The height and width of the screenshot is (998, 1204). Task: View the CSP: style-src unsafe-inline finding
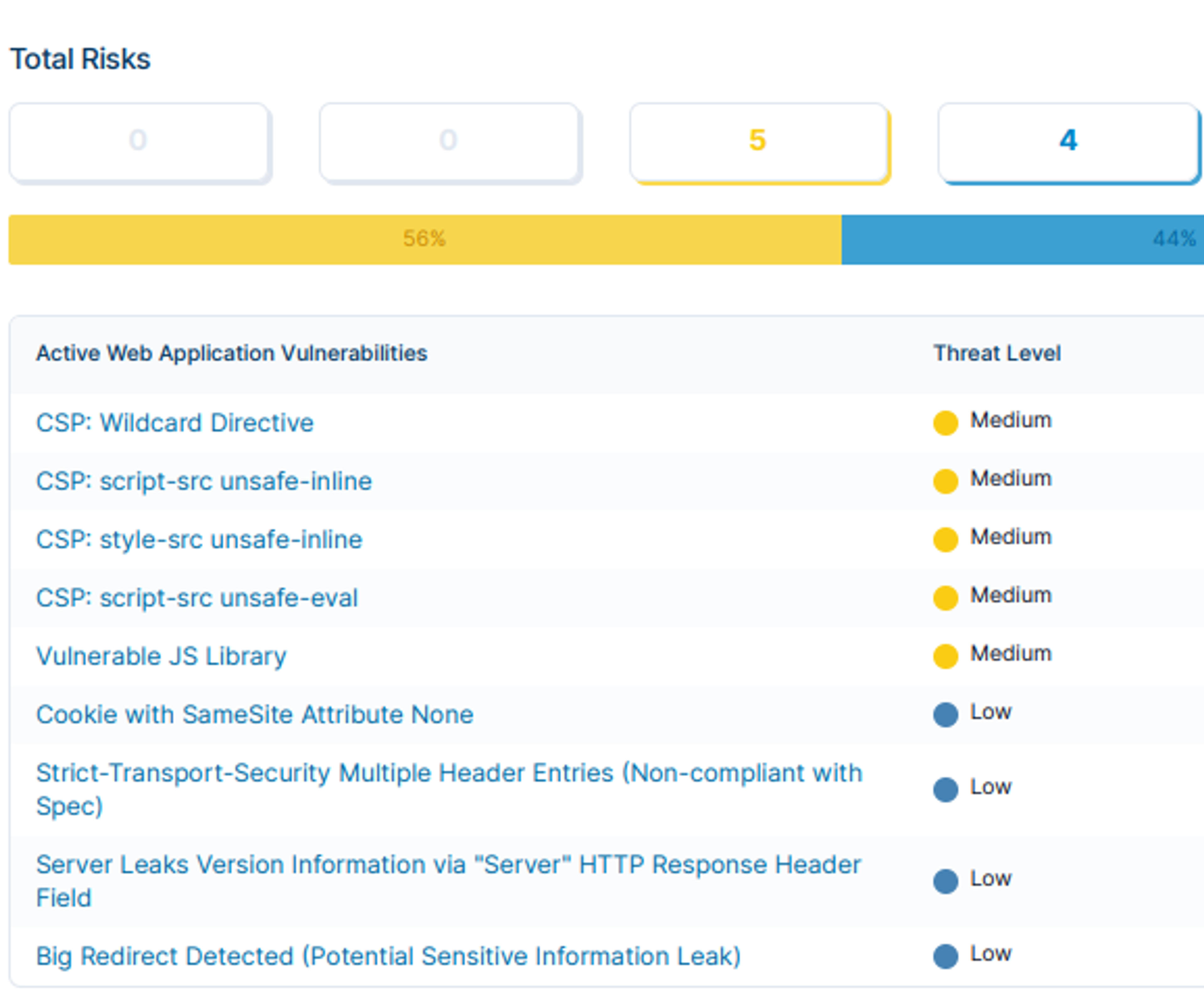point(199,540)
